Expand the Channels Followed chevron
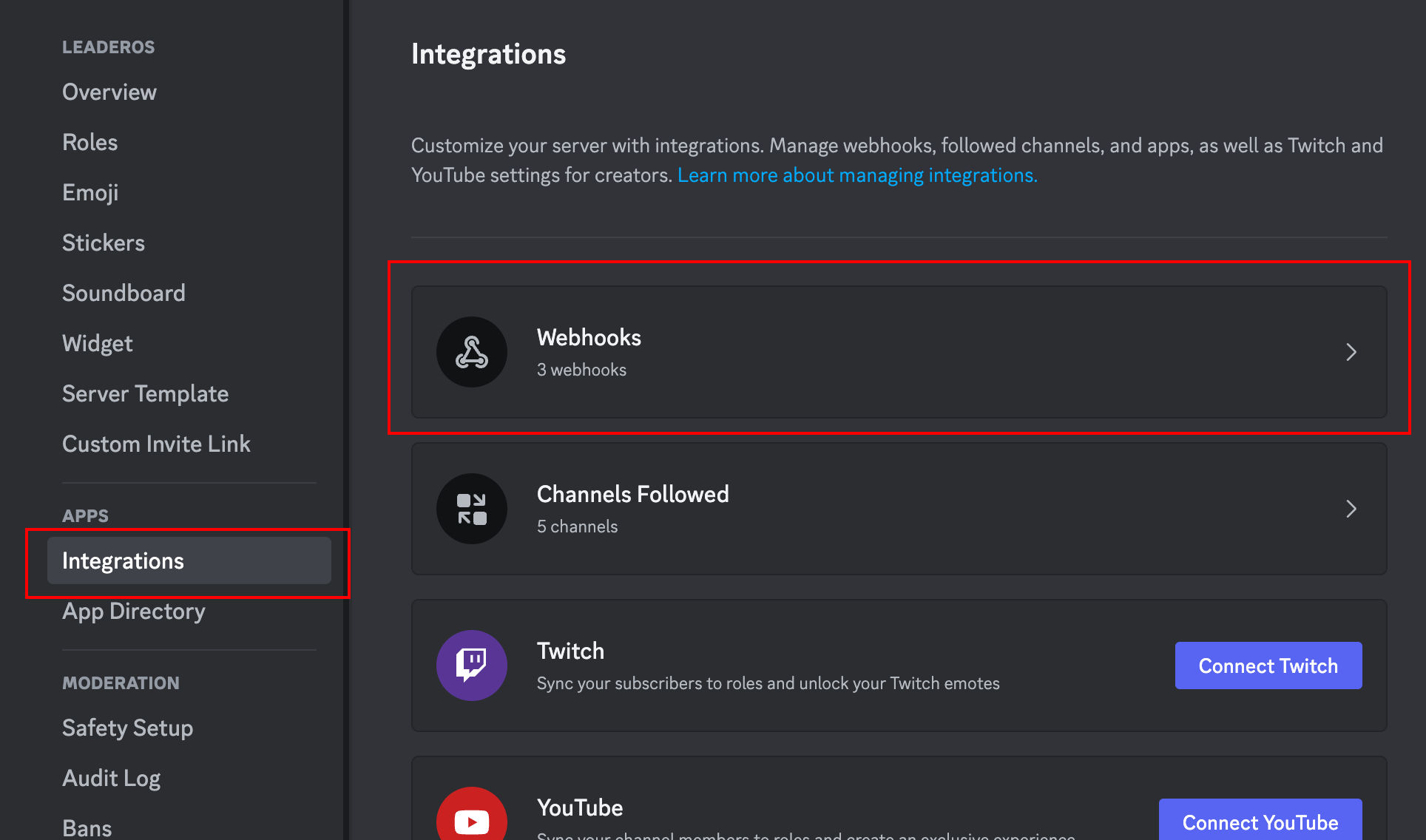The image size is (1426, 840). [1351, 509]
